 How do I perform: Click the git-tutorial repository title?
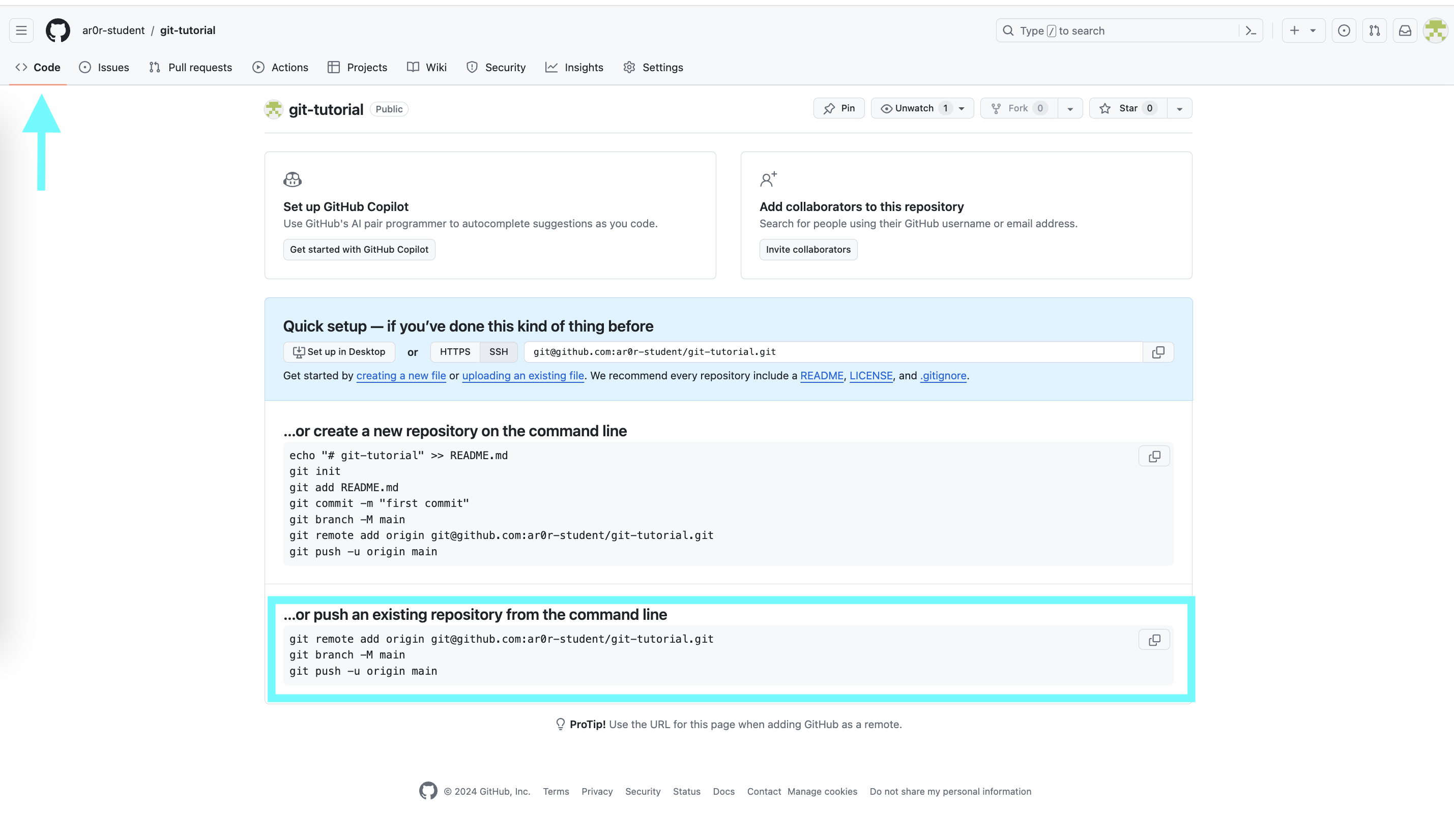pyautogui.click(x=326, y=109)
